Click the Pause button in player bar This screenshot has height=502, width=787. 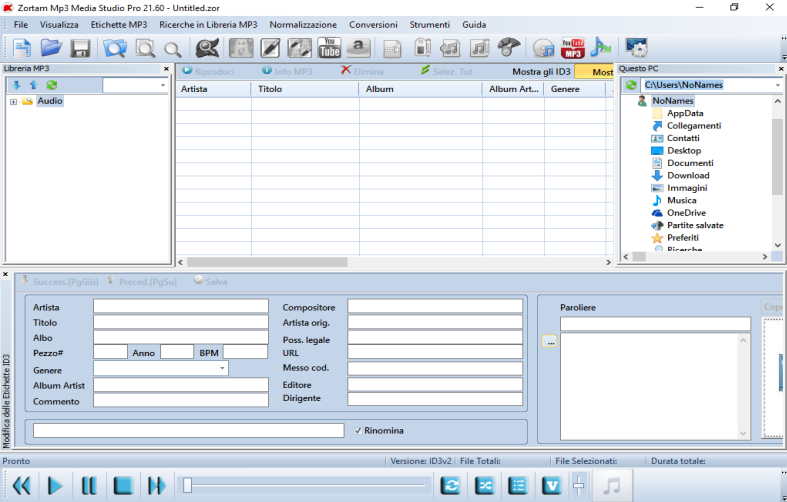tap(89, 485)
